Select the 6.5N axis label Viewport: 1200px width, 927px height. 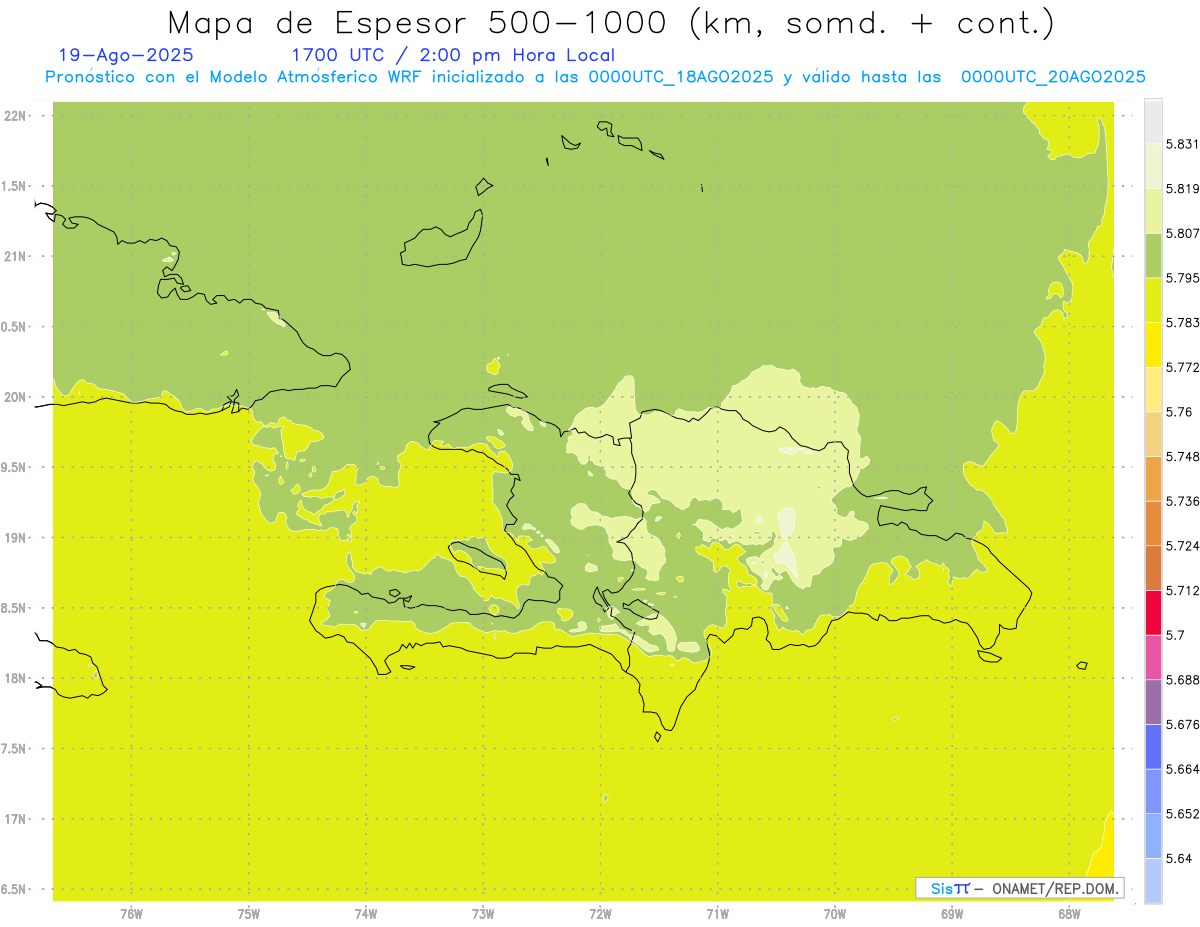14,889
